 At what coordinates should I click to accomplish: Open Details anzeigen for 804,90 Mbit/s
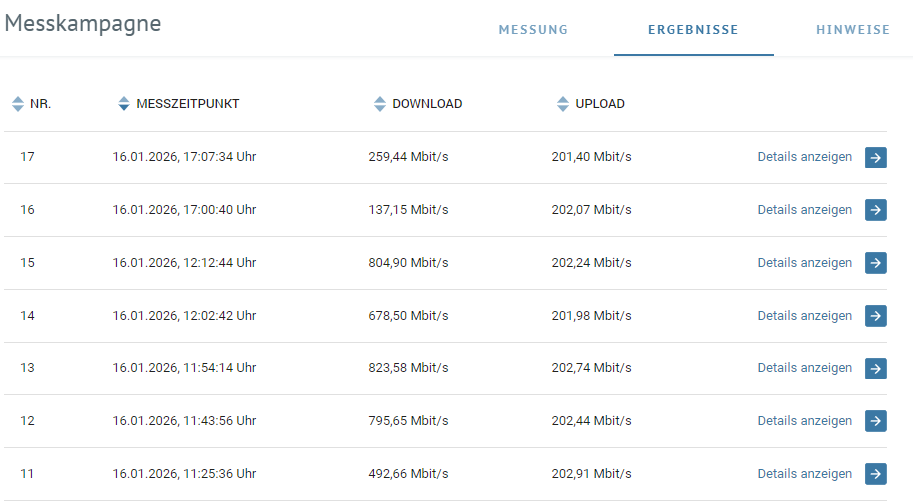point(805,263)
